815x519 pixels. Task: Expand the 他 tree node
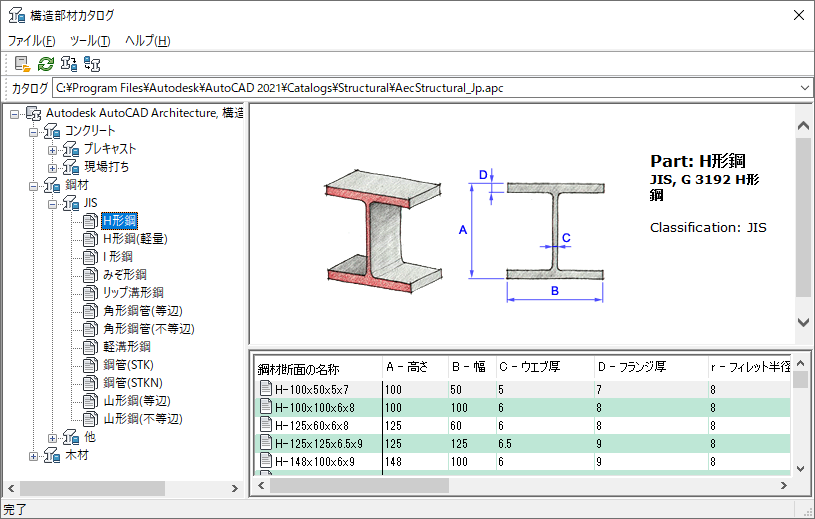[52, 438]
